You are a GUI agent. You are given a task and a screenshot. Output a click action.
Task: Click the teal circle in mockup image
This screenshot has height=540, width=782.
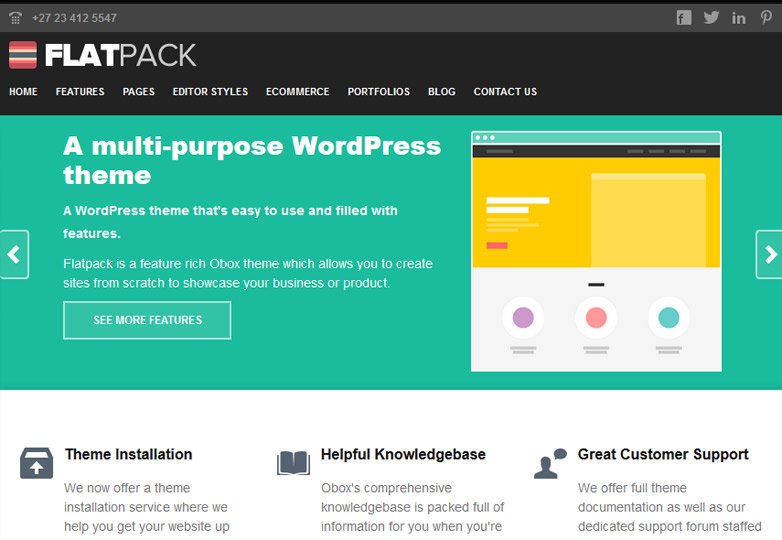pos(669,318)
